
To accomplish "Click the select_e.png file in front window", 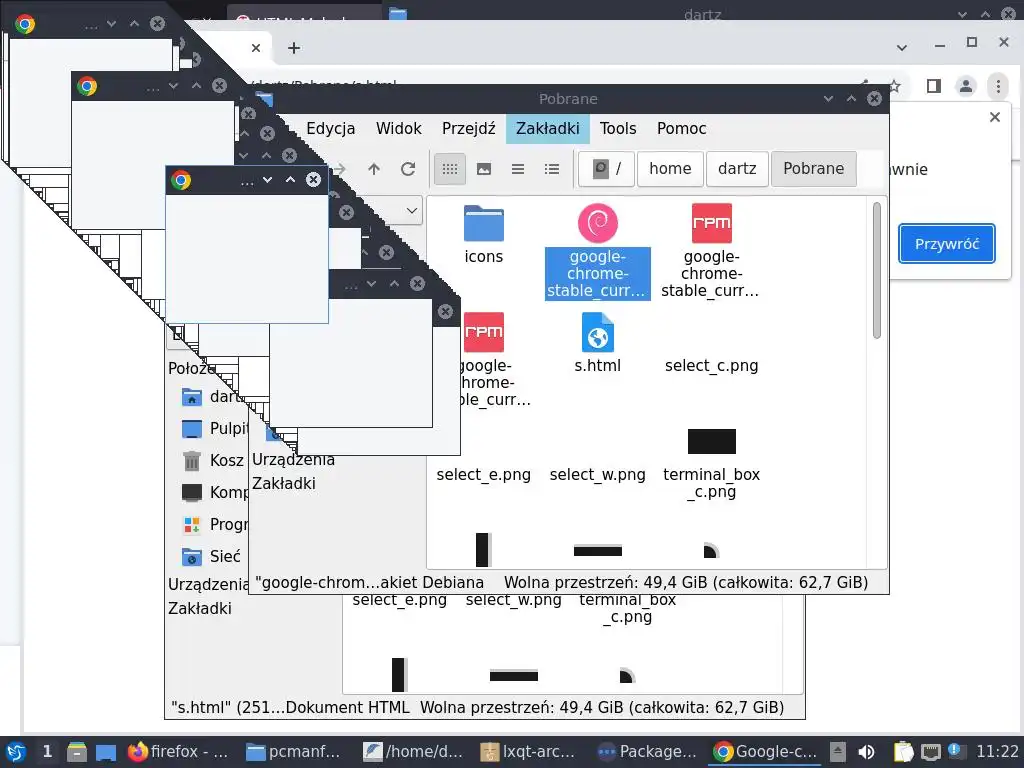I will click(x=483, y=475).
